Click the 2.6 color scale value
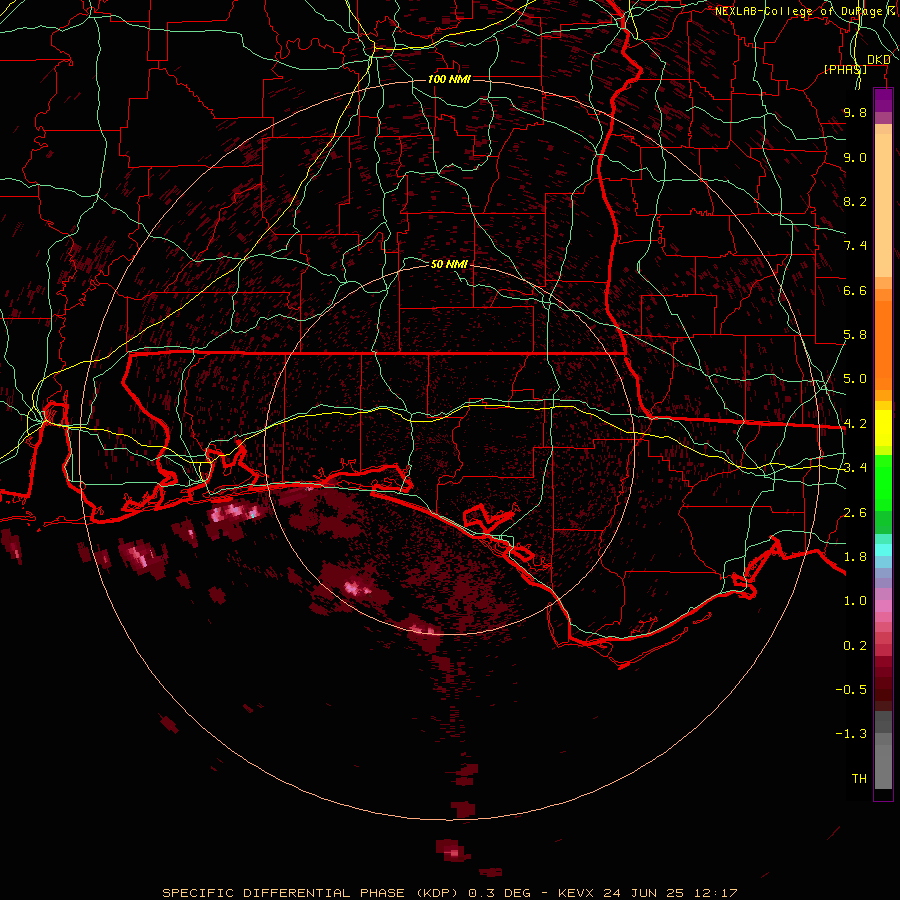Image resolution: width=900 pixels, height=900 pixels. click(x=855, y=513)
